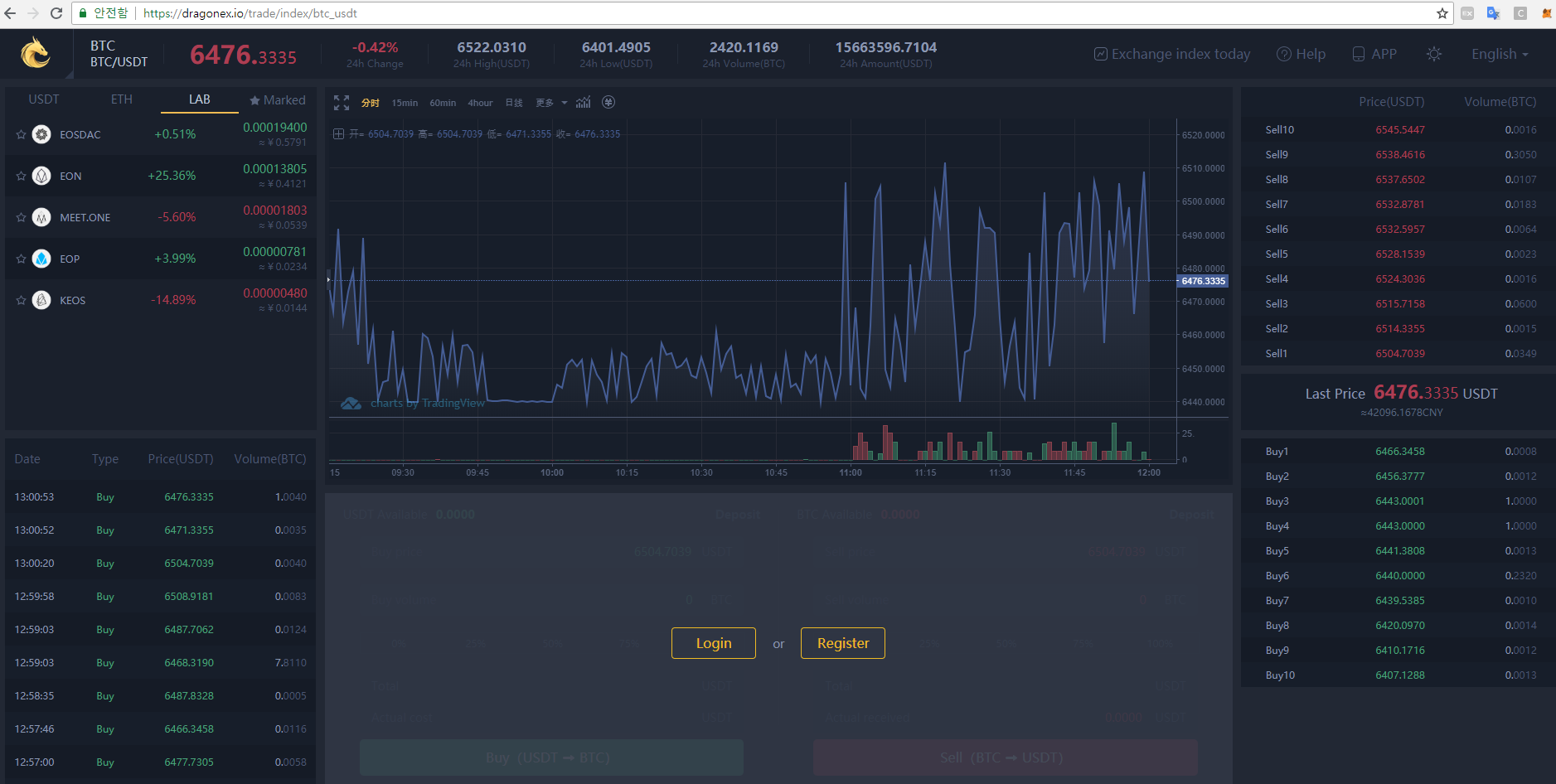Click trade row at 13:00:53
This screenshot has height=784, width=1556.
click(x=160, y=497)
